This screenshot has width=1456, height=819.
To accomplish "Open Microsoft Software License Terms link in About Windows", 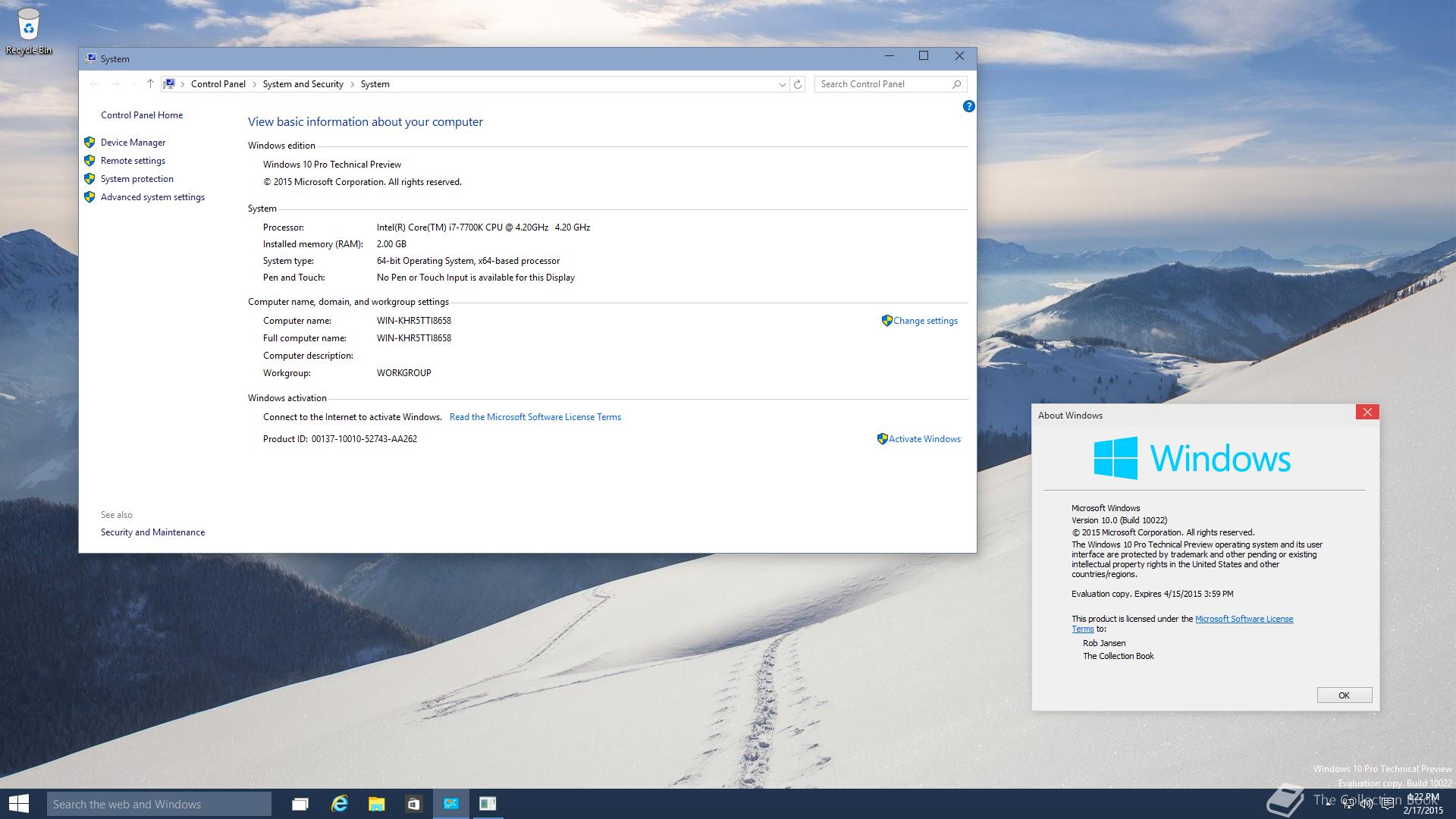I will (1244, 619).
